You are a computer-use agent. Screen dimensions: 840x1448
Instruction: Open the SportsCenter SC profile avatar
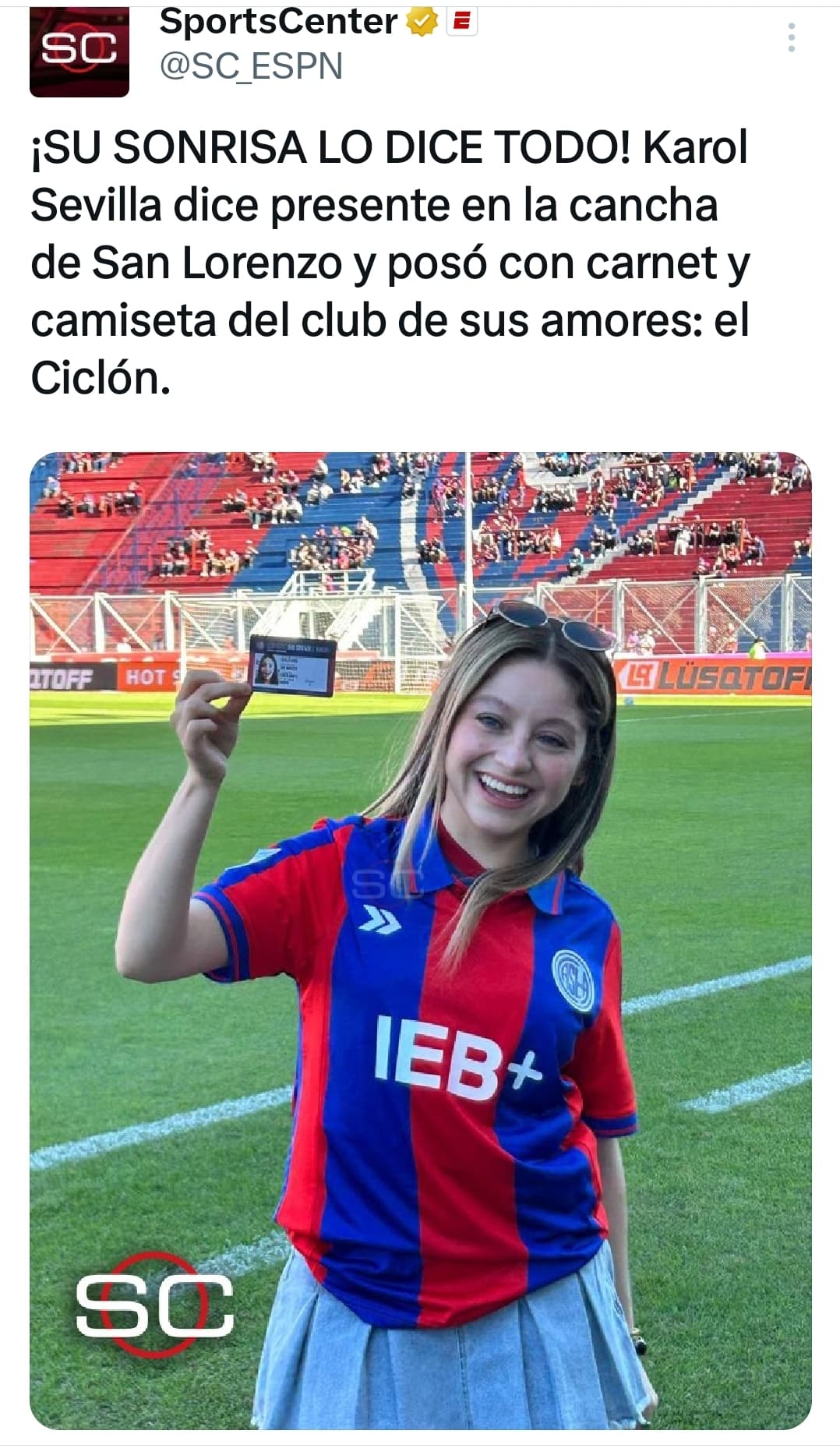(x=79, y=52)
